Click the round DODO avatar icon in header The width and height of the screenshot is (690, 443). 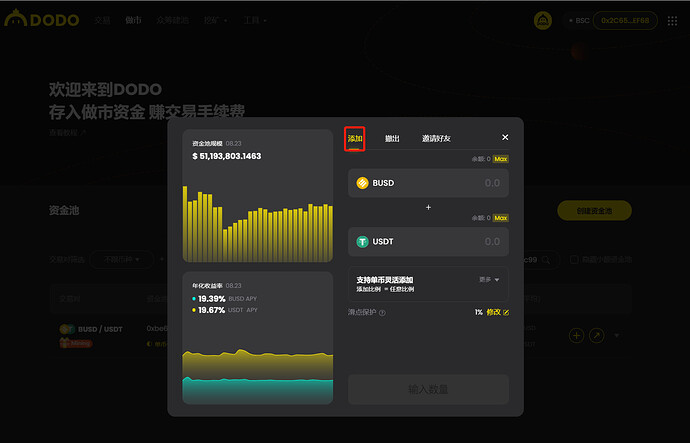[x=543, y=20]
